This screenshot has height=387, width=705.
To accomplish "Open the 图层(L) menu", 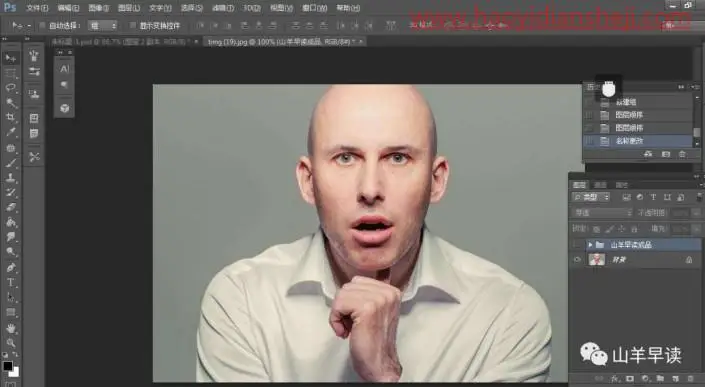I will pyautogui.click(x=129, y=8).
